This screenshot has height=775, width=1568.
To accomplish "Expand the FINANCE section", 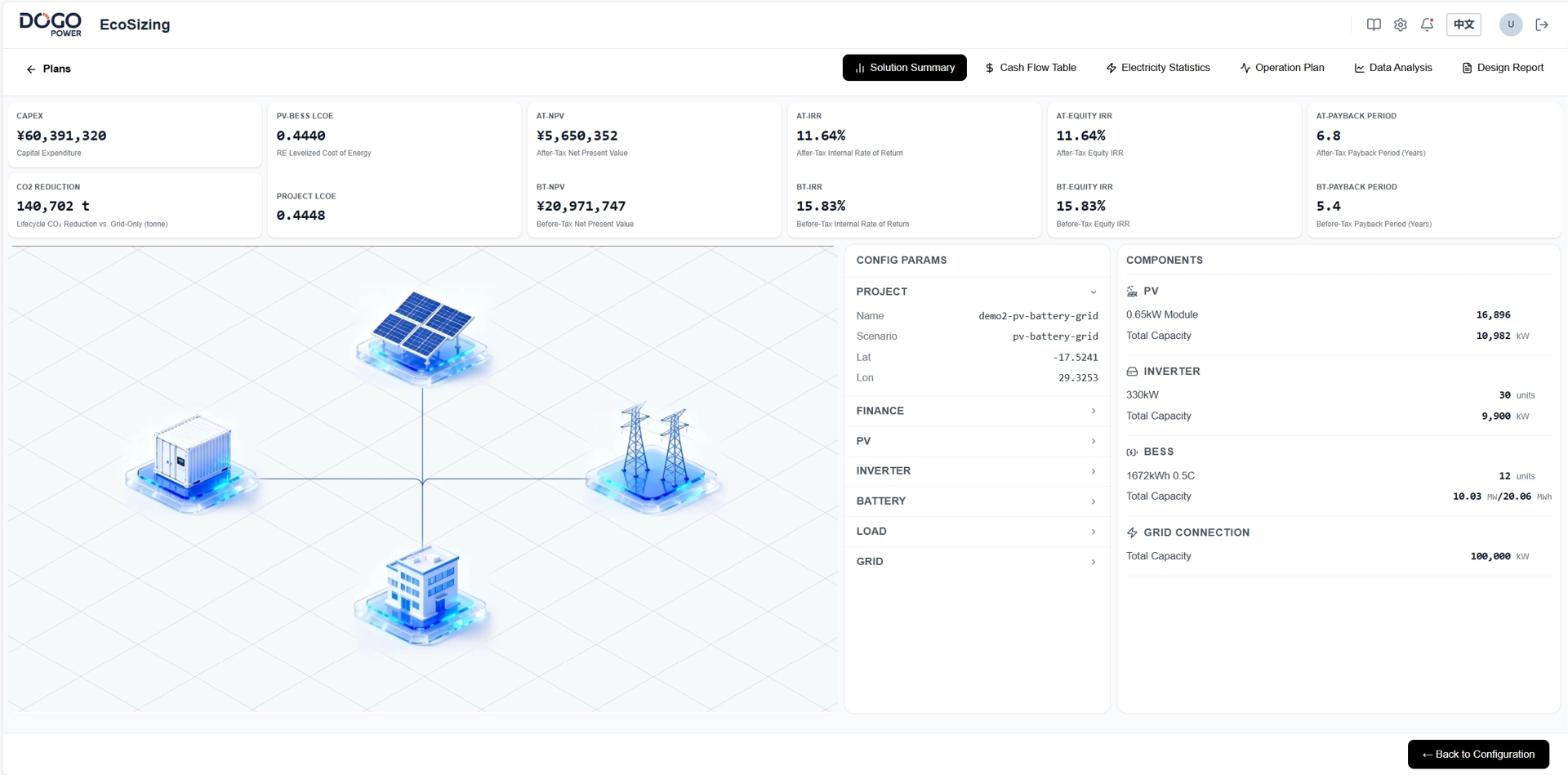I will 977,411.
